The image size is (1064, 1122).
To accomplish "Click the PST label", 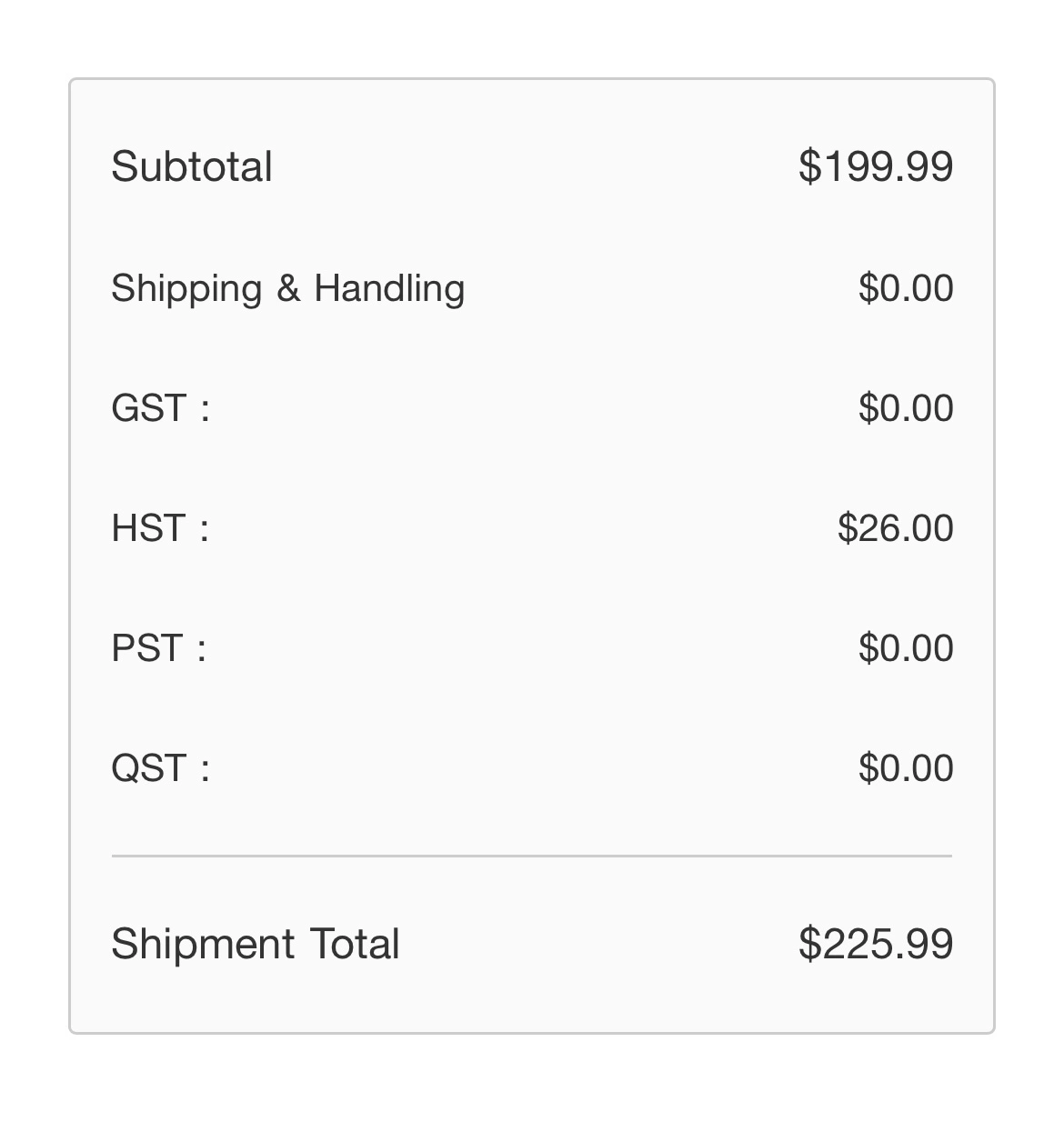I will tap(158, 648).
